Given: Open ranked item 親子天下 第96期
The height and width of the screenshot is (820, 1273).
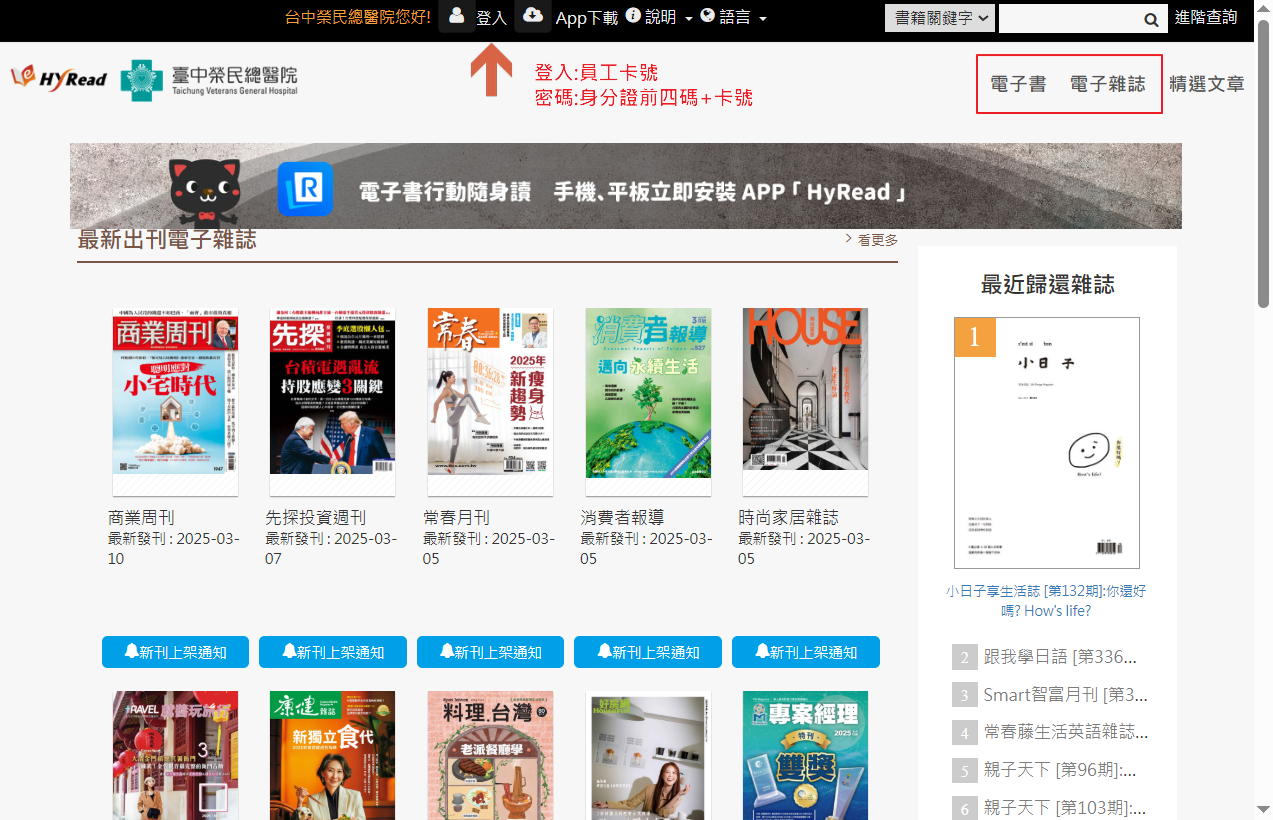Looking at the screenshot, I should 1060,771.
